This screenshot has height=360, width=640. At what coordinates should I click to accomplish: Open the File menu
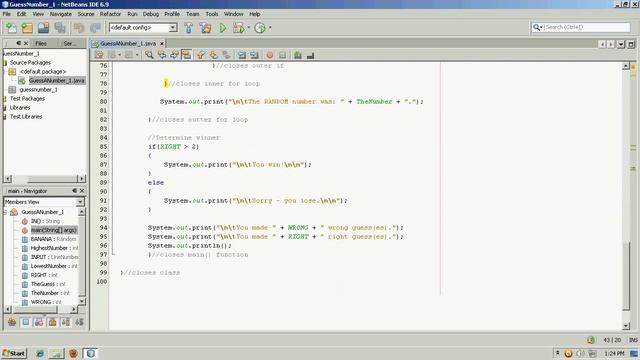[x=7, y=14]
